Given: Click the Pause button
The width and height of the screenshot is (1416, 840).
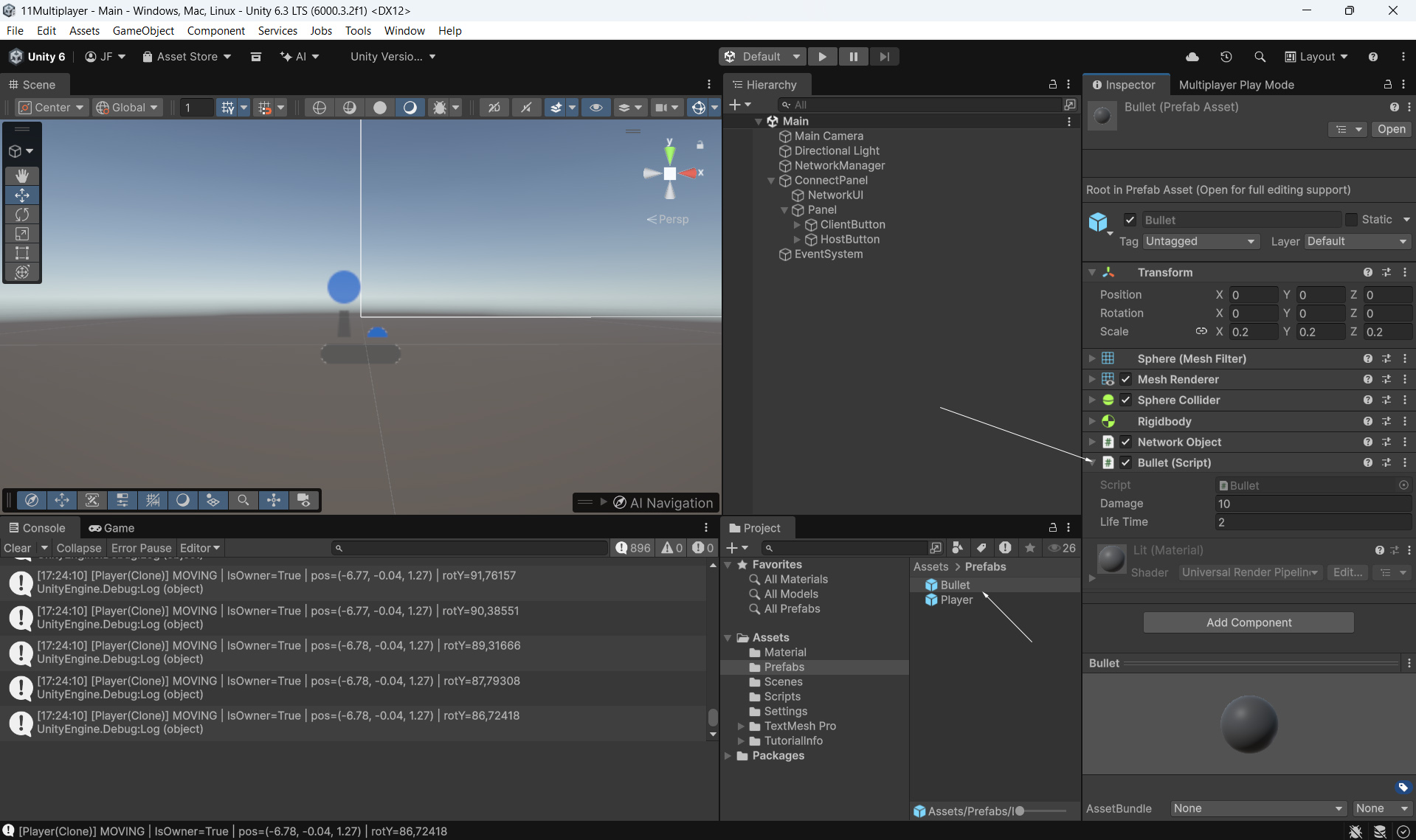Looking at the screenshot, I should click(853, 57).
